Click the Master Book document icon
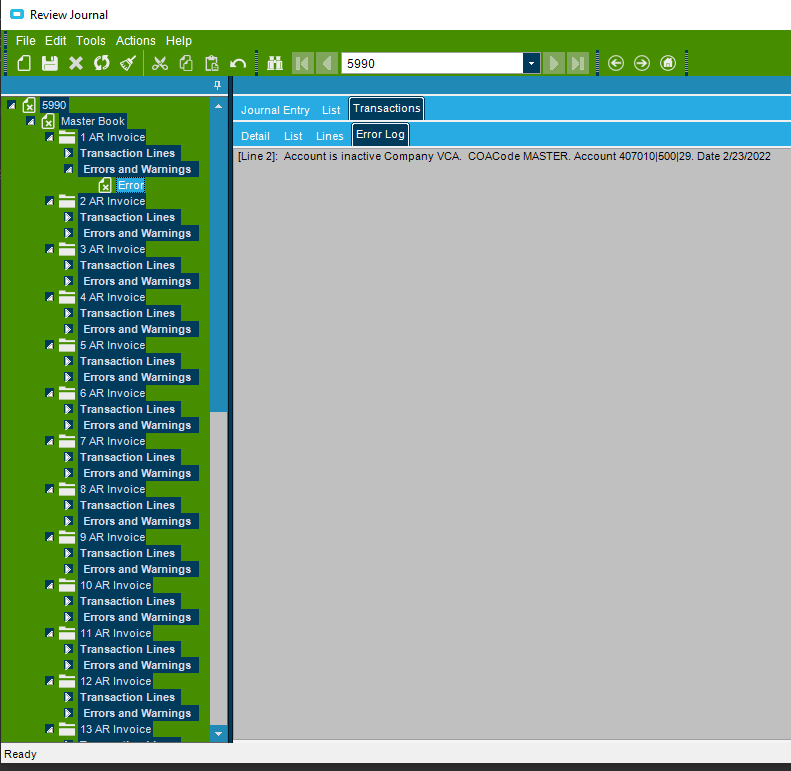 click(48, 121)
